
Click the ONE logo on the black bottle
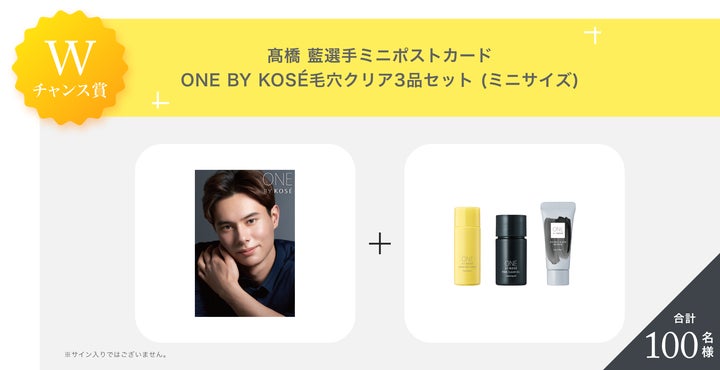pos(511,263)
